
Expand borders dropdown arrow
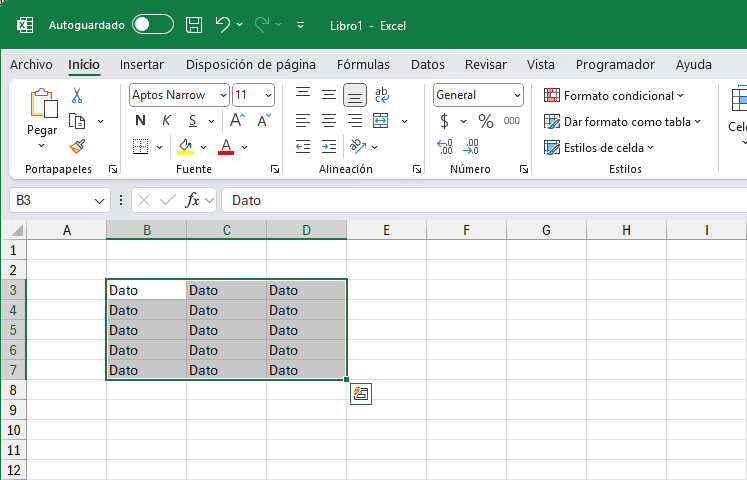click(160, 147)
